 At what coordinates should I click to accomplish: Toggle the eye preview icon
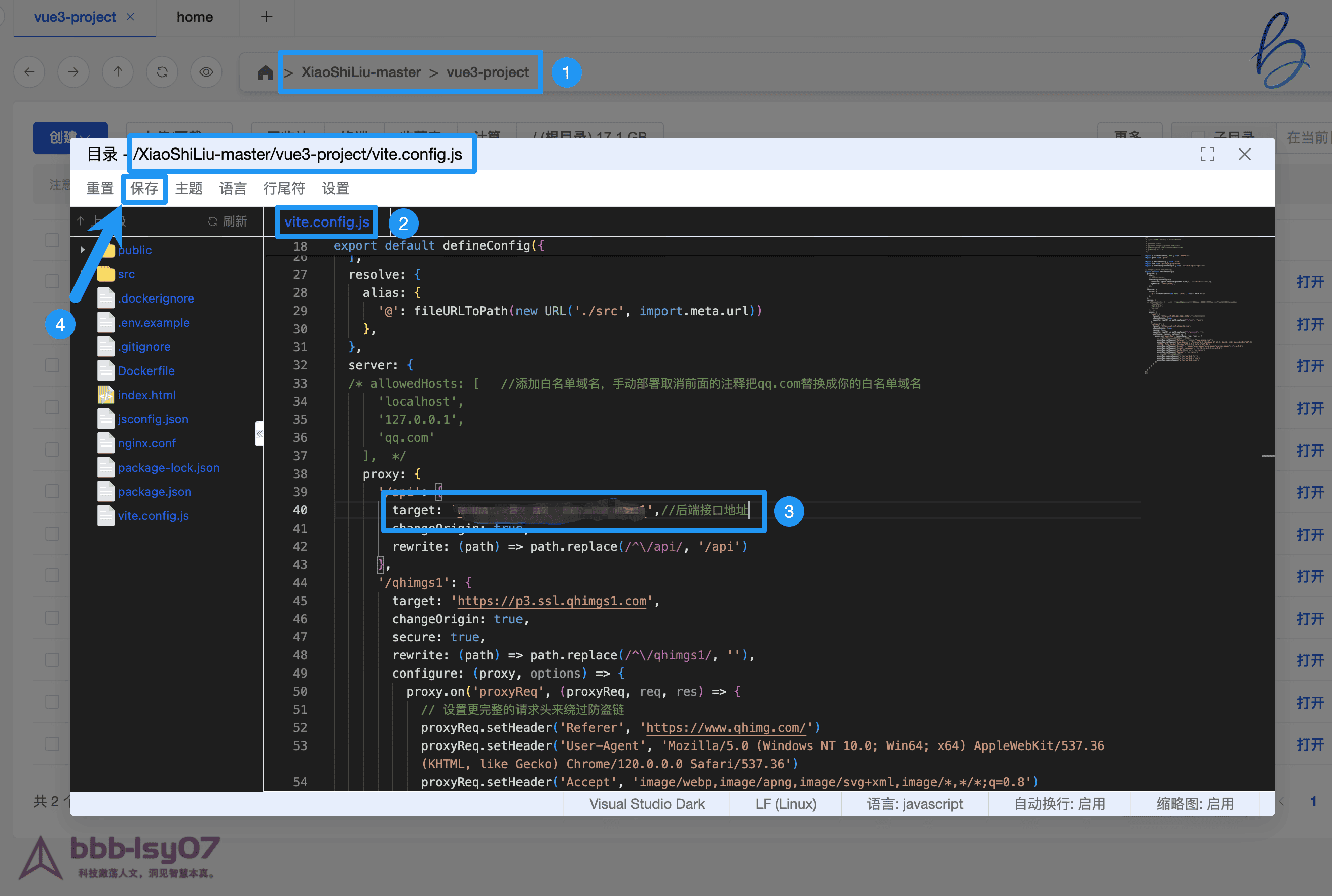click(x=206, y=72)
